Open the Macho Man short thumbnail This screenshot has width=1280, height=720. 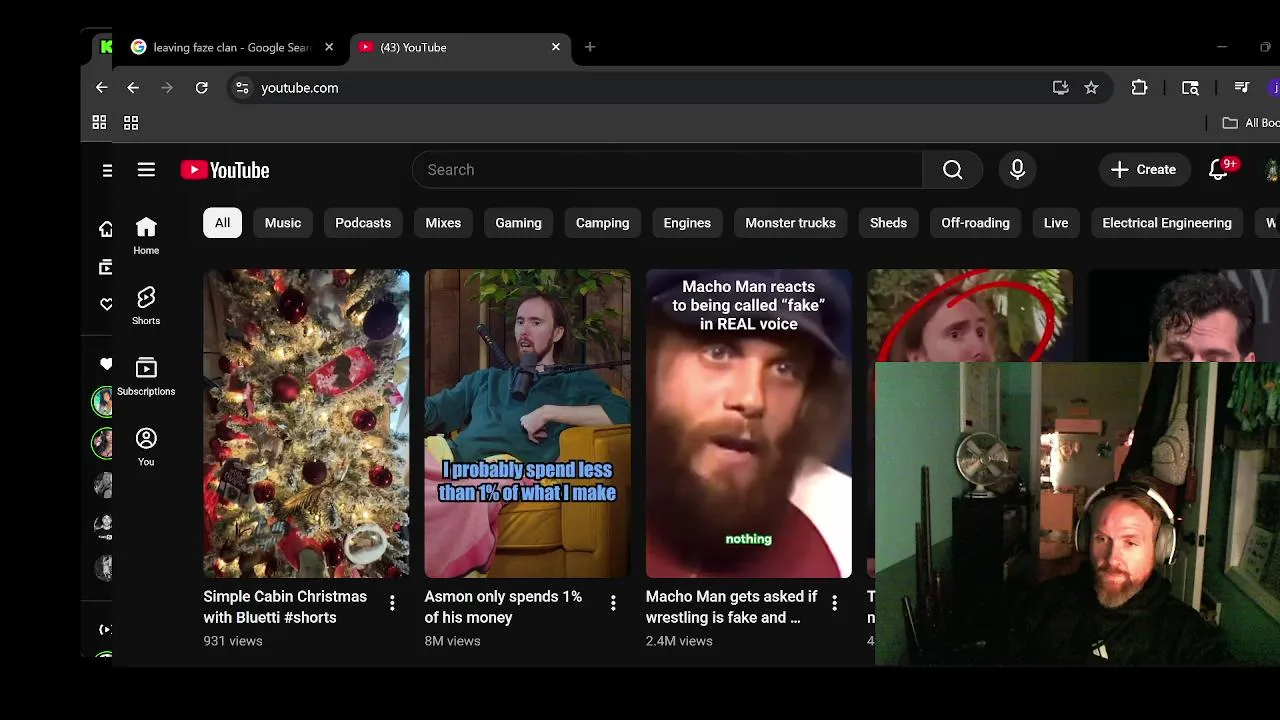tap(749, 424)
